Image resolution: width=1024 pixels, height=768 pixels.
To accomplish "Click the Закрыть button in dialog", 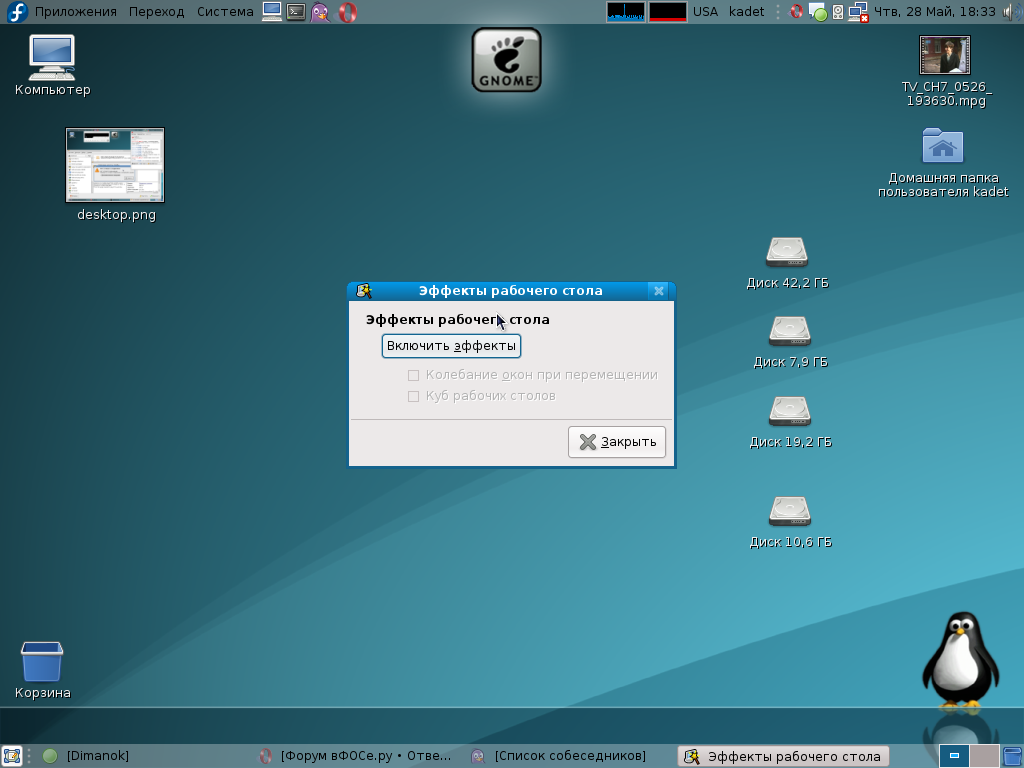I will pyautogui.click(x=617, y=442).
